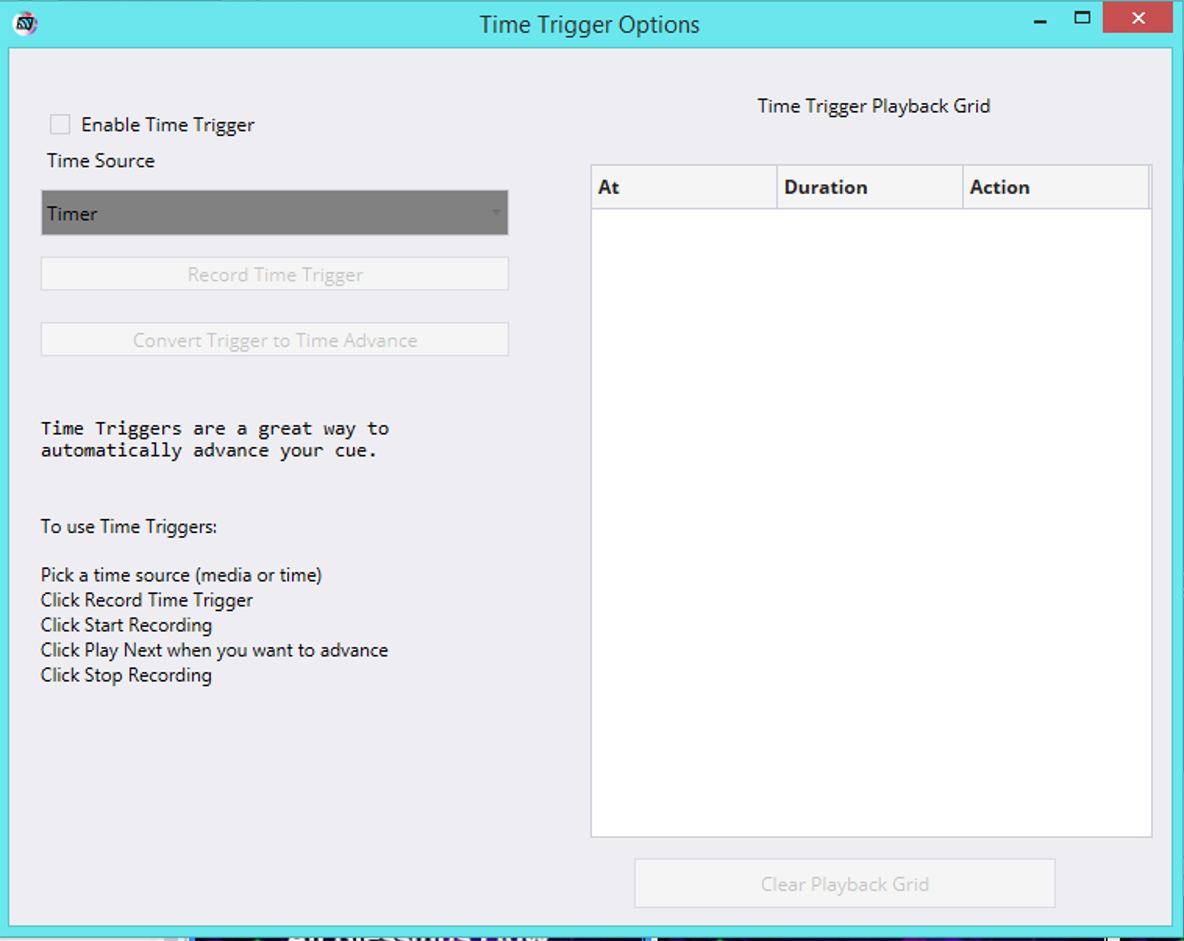The height and width of the screenshot is (941, 1184).
Task: Enable the Time Trigger checkbox
Action: click(x=60, y=125)
